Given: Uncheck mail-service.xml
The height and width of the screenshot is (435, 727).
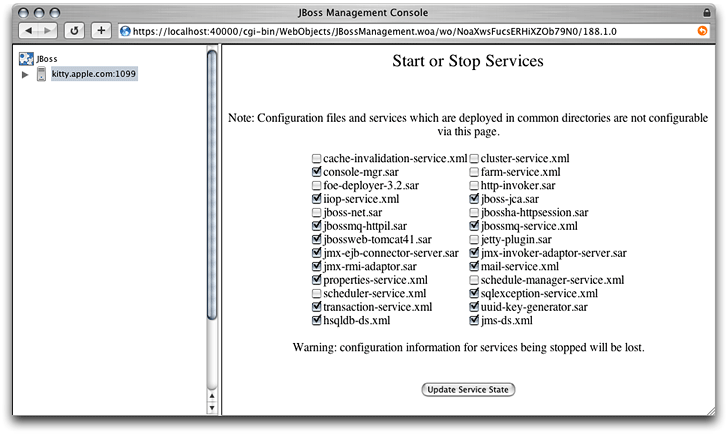Looking at the screenshot, I should pos(474,266).
